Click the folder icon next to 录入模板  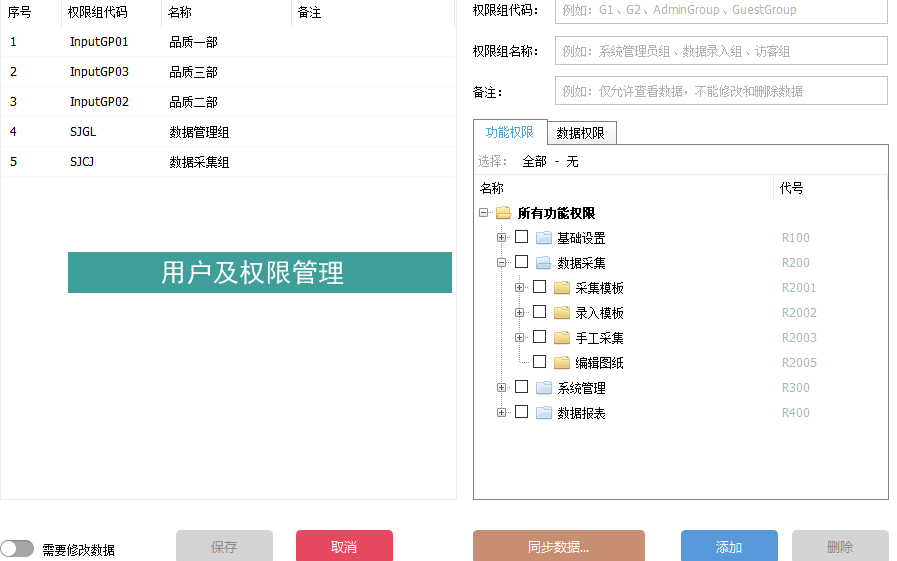tap(562, 313)
